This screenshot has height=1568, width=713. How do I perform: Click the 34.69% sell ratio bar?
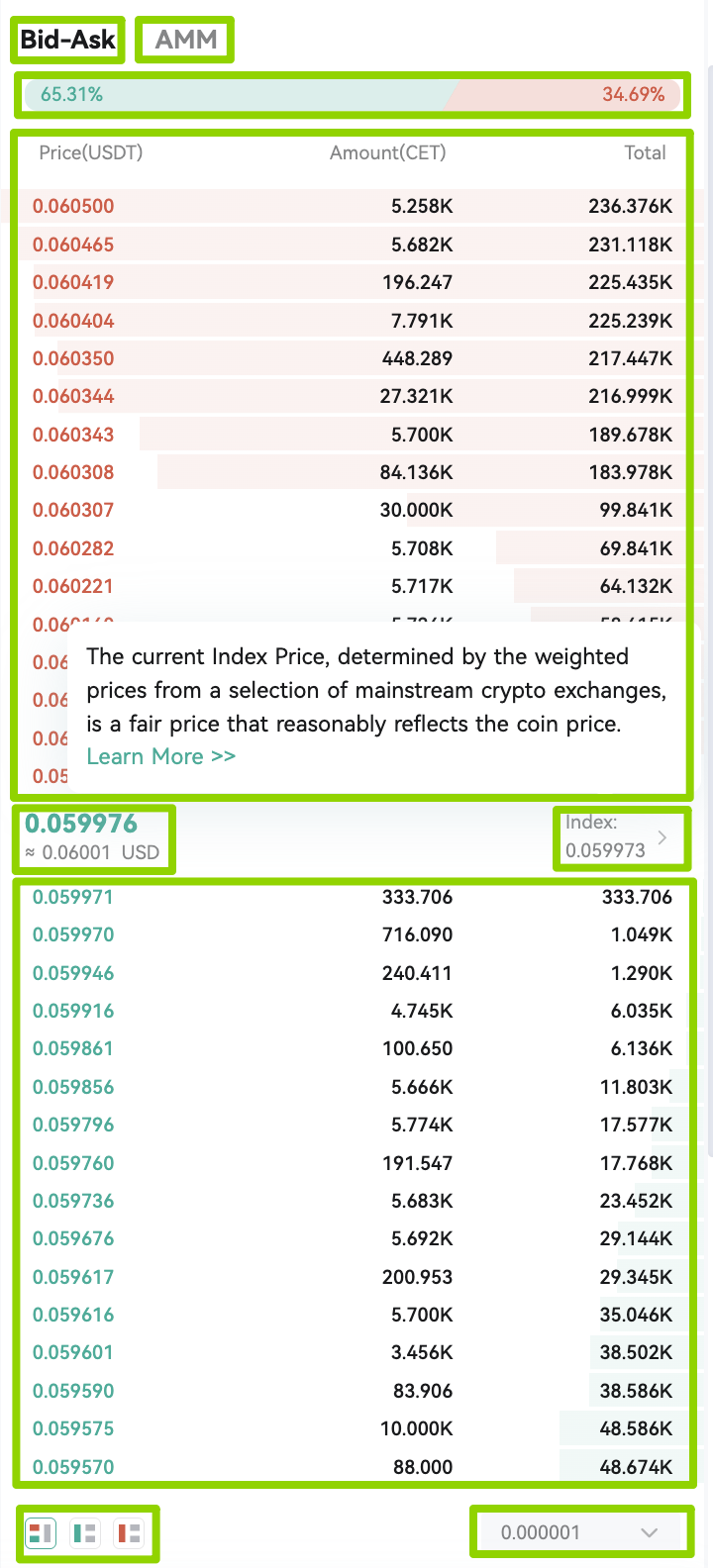pos(563,95)
